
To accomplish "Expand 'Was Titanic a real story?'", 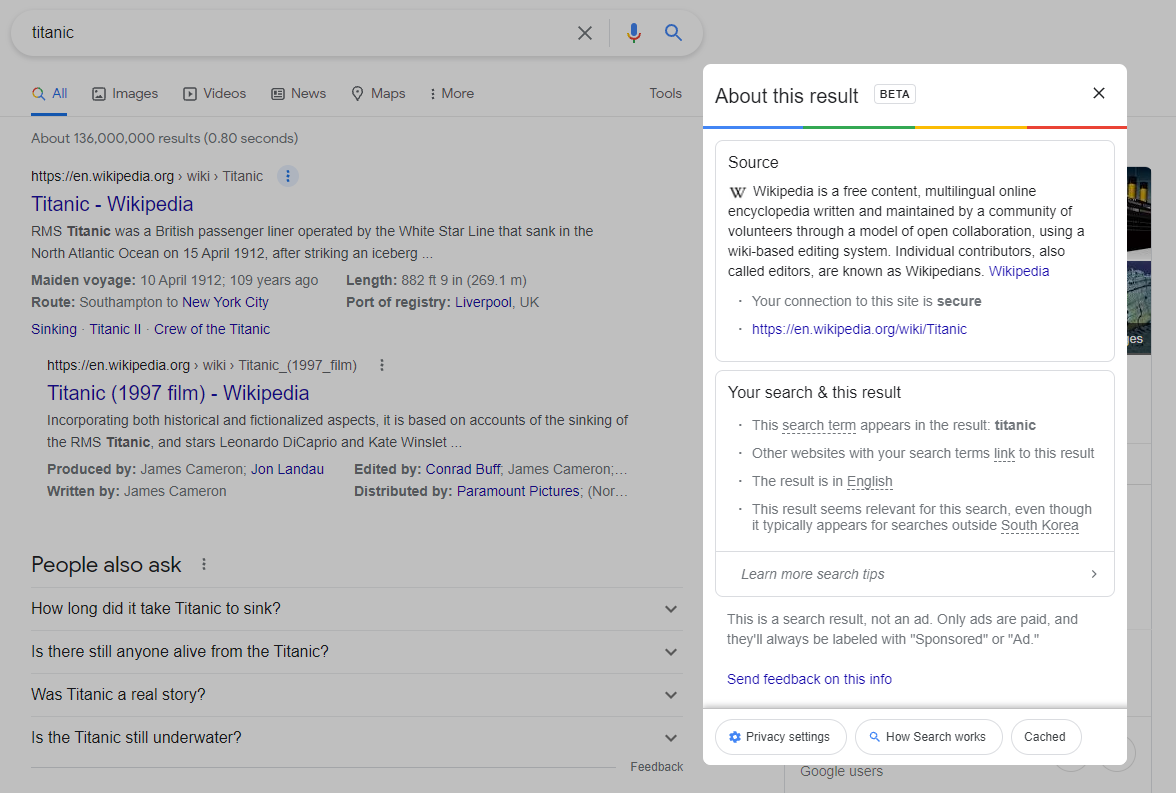I will [x=355, y=695].
